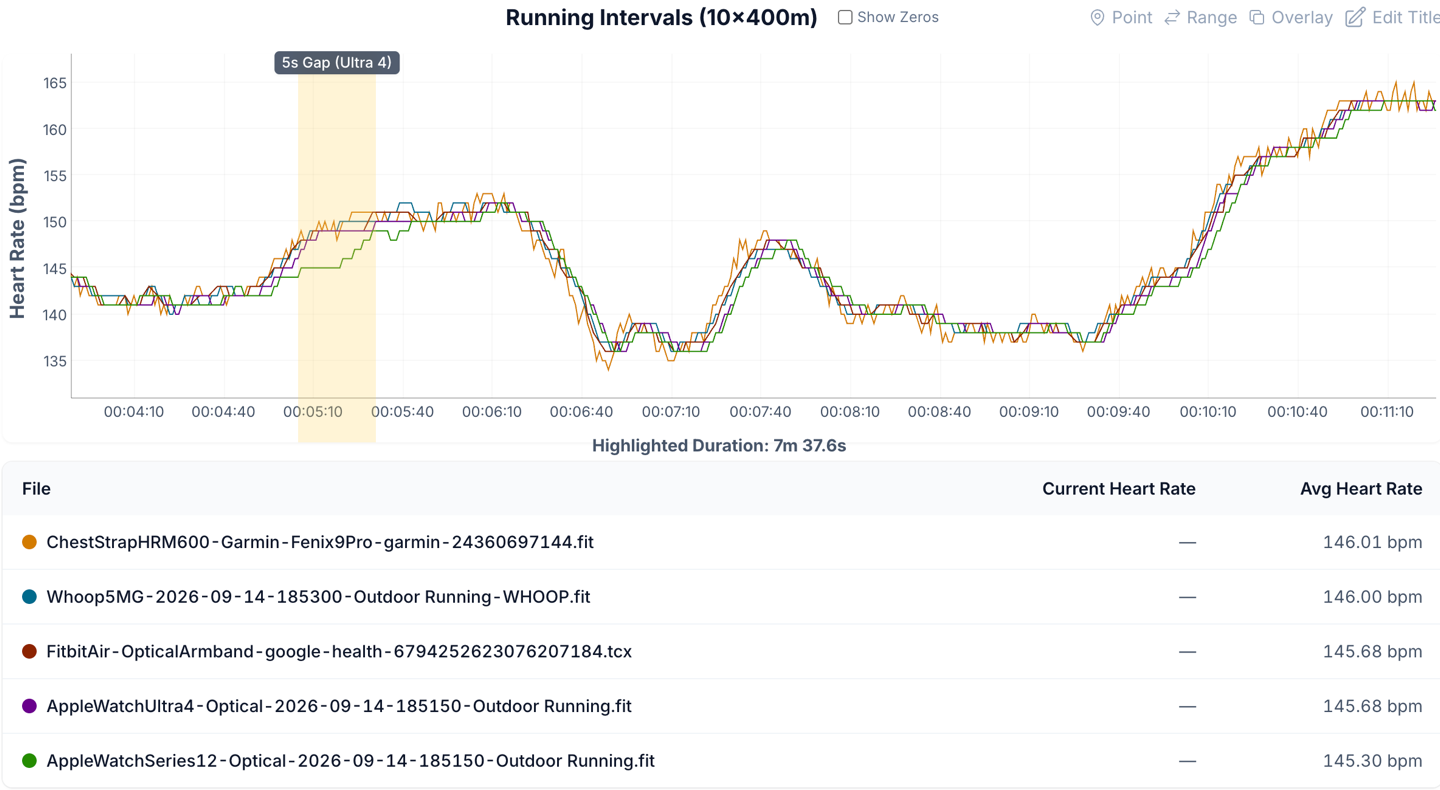Click the Highlighted Duration: 7m 37.6s text
Image resolution: width=1440 pixels, height=790 pixels.
click(719, 446)
